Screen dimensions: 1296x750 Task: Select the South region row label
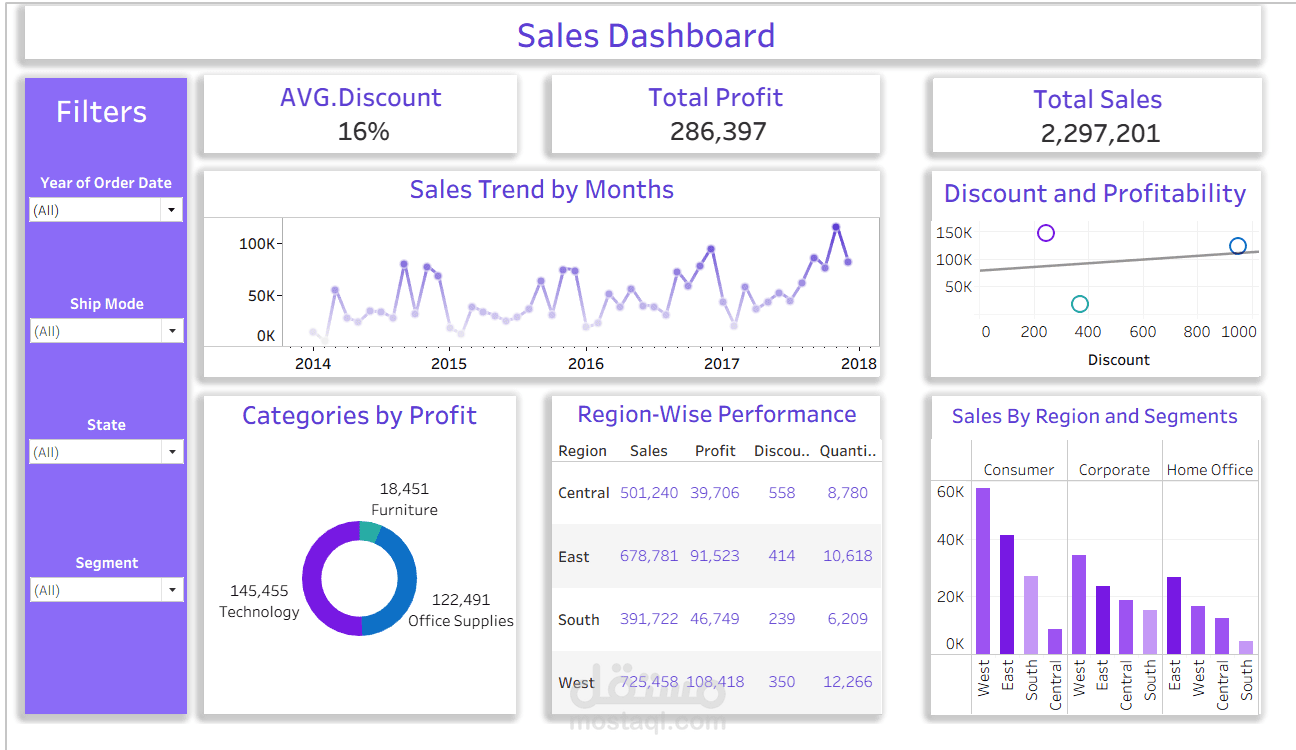click(579, 620)
